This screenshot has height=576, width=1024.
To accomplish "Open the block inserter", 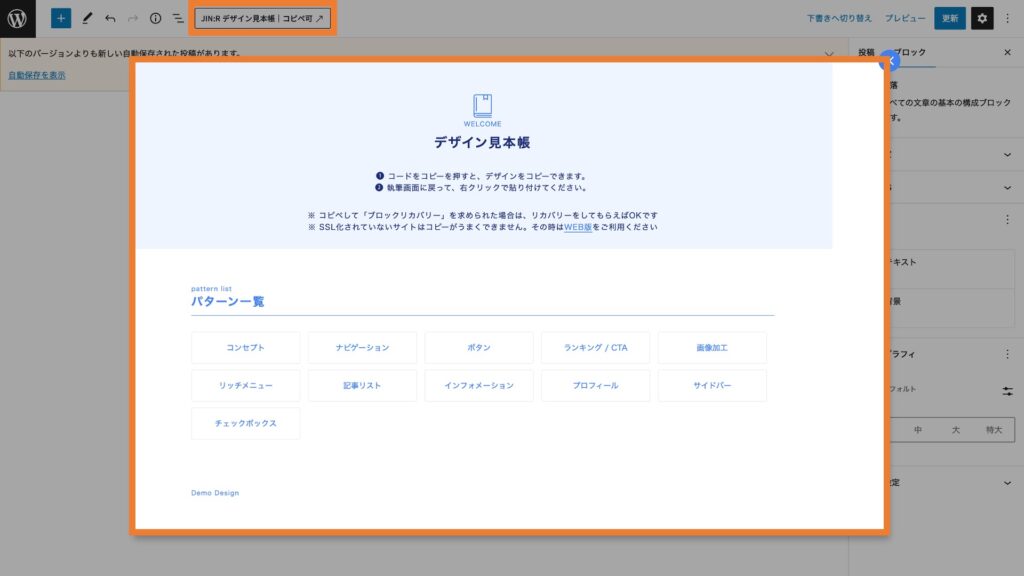I will (61, 17).
